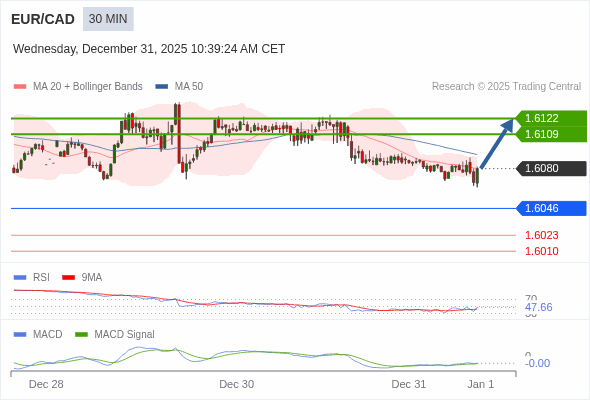Click the 1.6010 red support label

541,251
